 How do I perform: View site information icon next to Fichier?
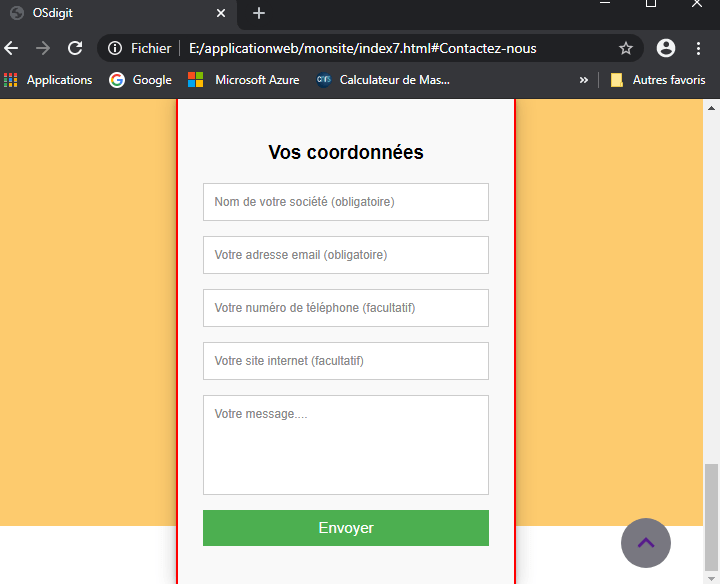pyautogui.click(x=115, y=48)
